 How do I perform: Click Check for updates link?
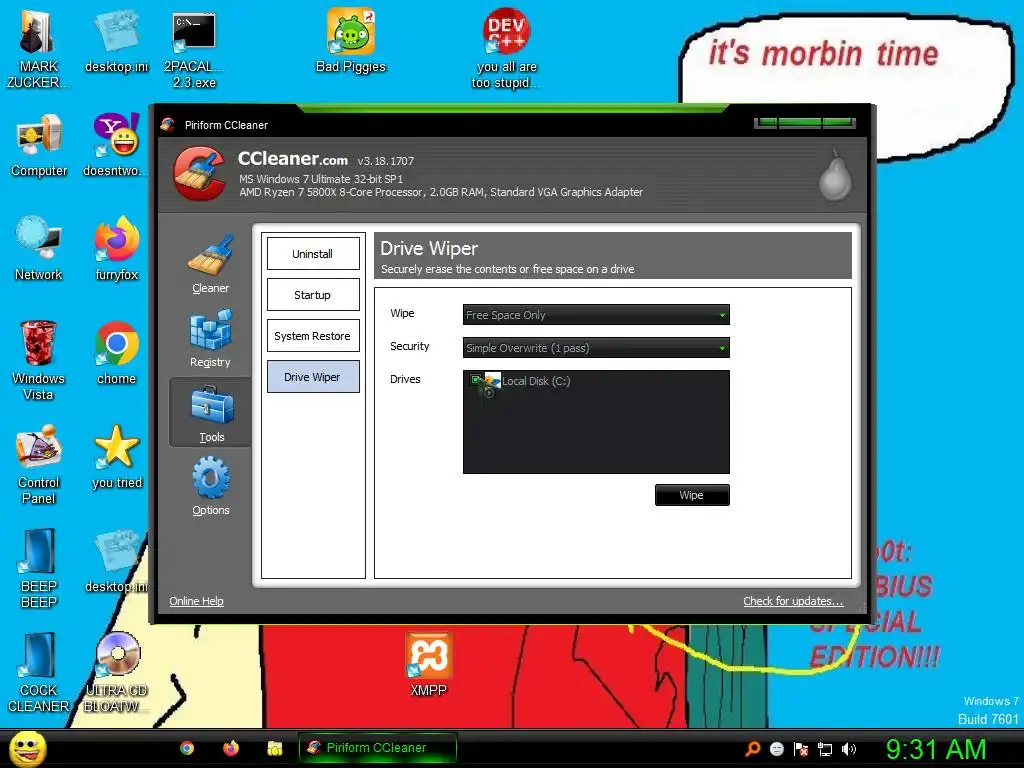coord(793,601)
